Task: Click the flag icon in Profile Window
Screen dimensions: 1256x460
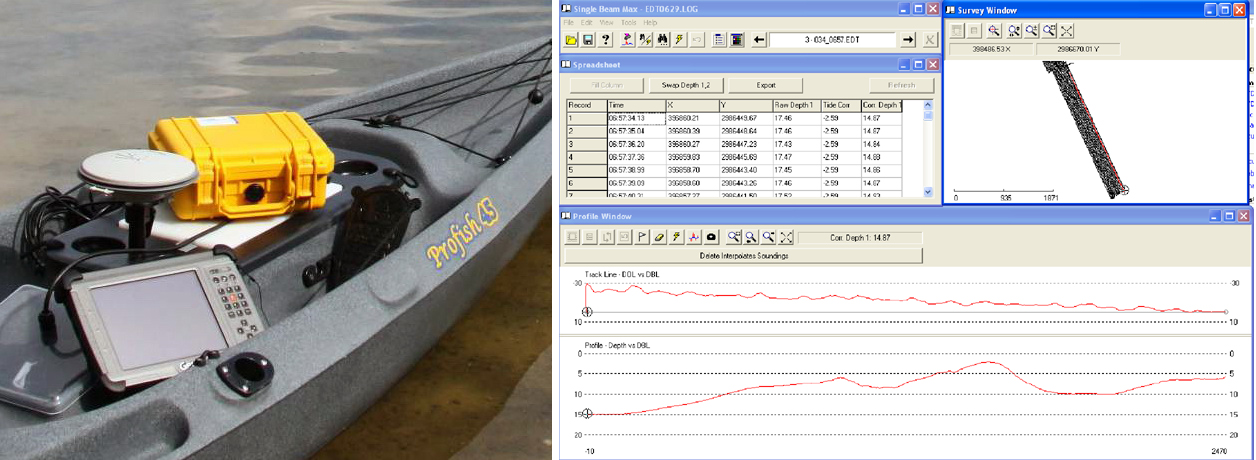Action: (642, 237)
